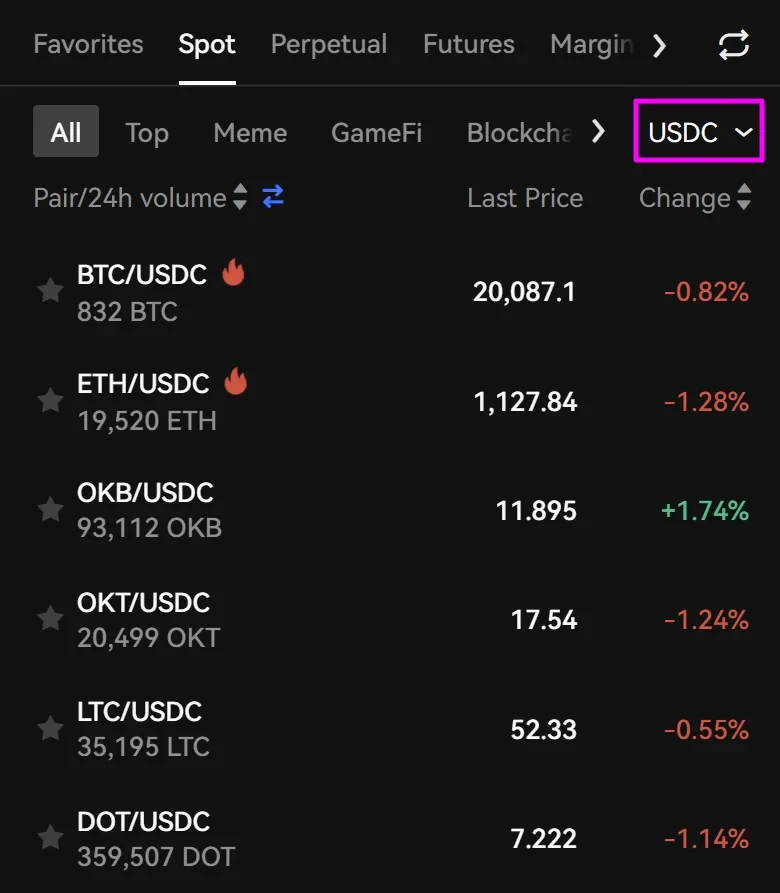Favorite BTC/USDC with its star icon
This screenshot has width=780, height=893.
(x=50, y=290)
